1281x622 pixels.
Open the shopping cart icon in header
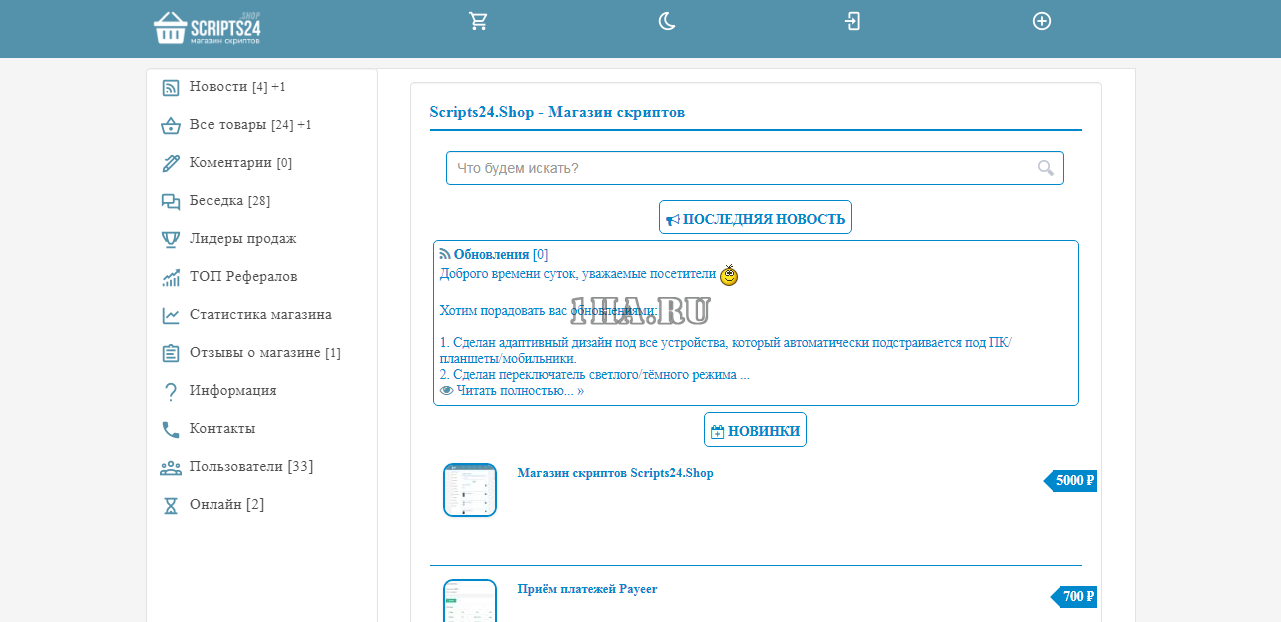tap(478, 22)
